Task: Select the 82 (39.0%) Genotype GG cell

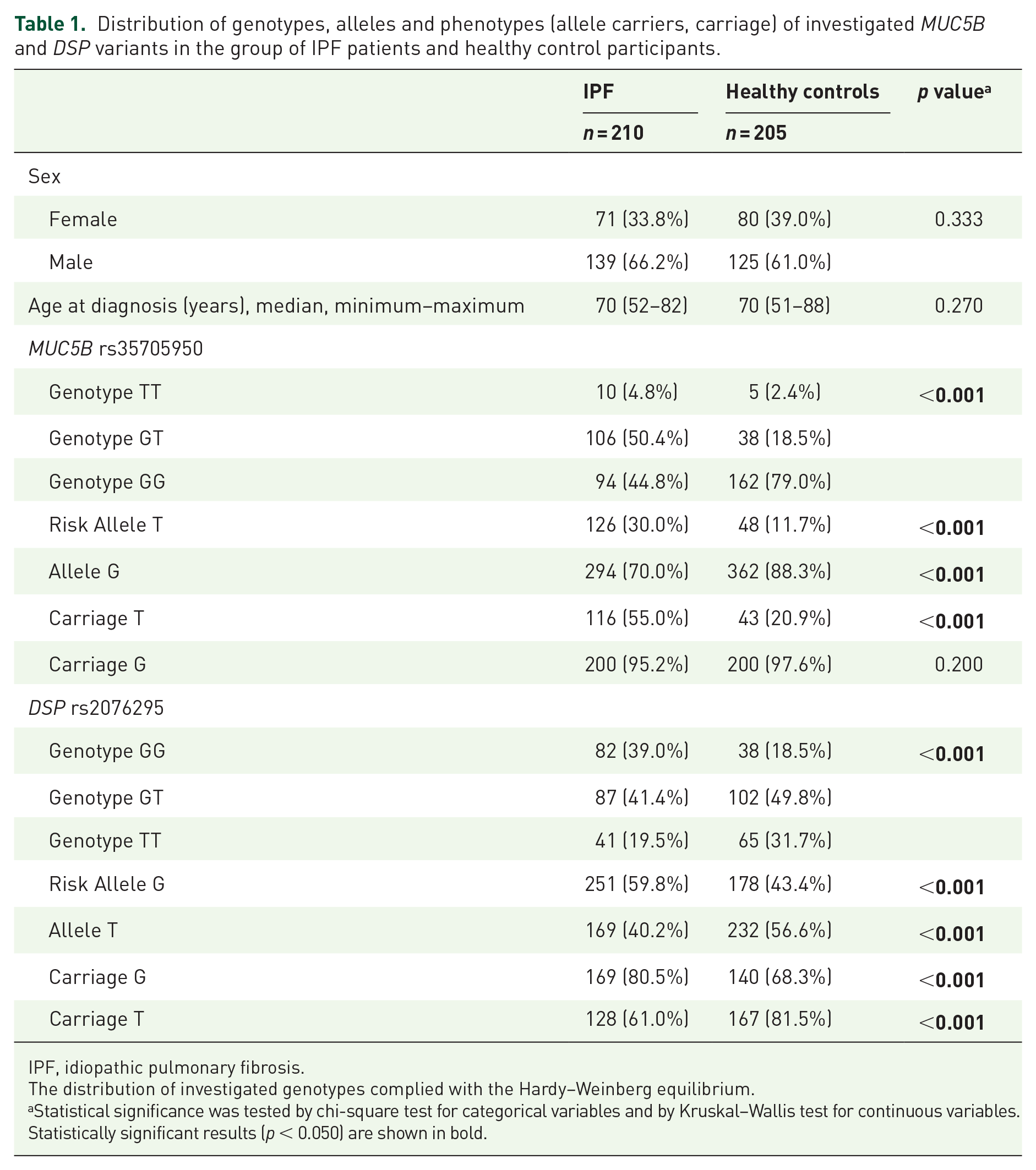Action: point(641,751)
